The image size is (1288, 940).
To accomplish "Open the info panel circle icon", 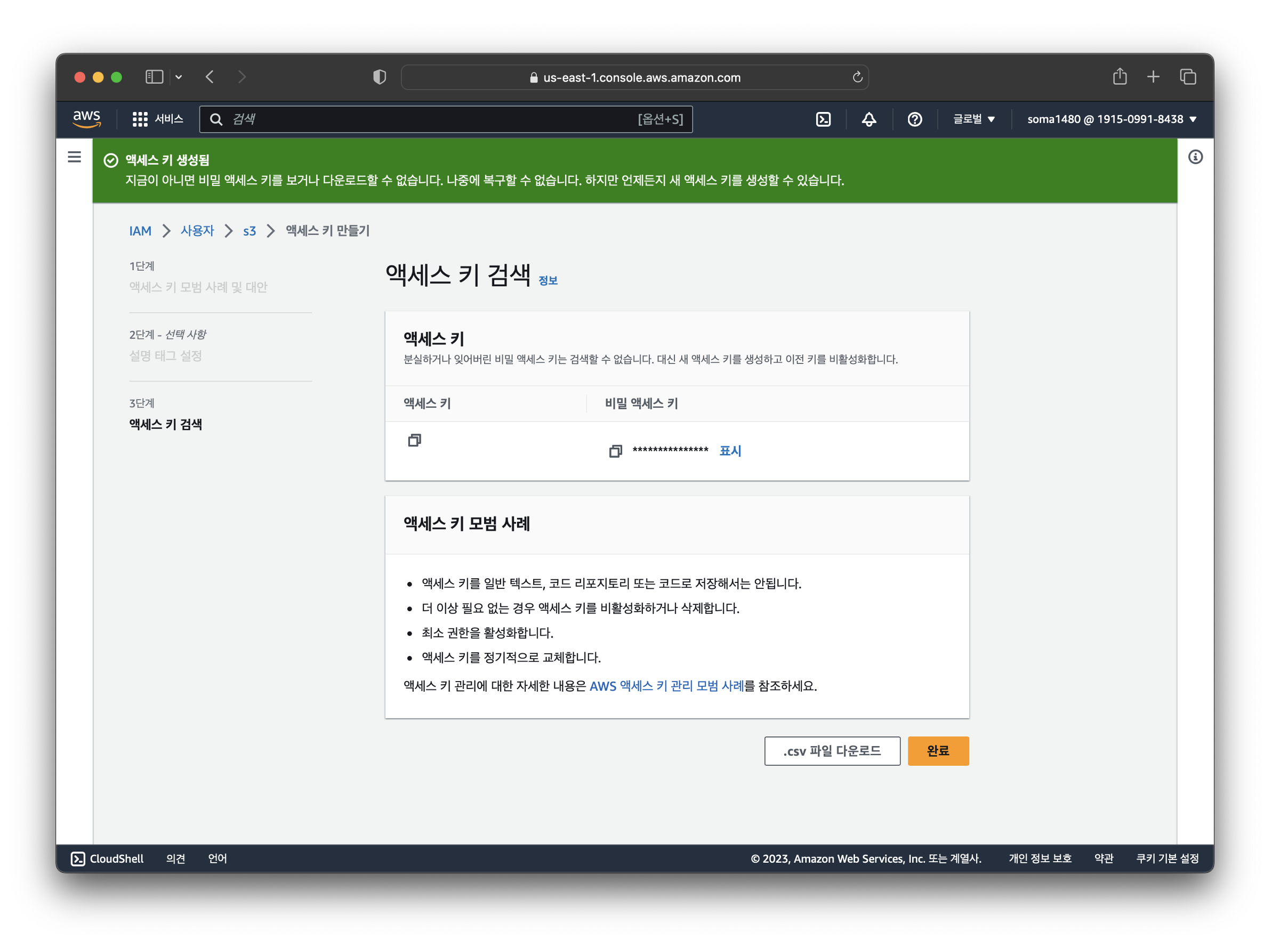I will click(1196, 157).
